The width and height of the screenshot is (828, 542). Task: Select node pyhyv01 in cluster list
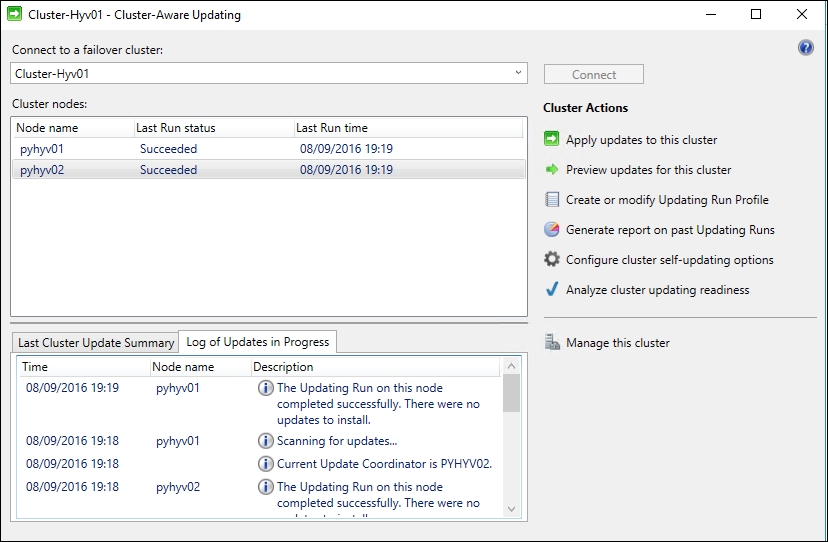[42, 149]
